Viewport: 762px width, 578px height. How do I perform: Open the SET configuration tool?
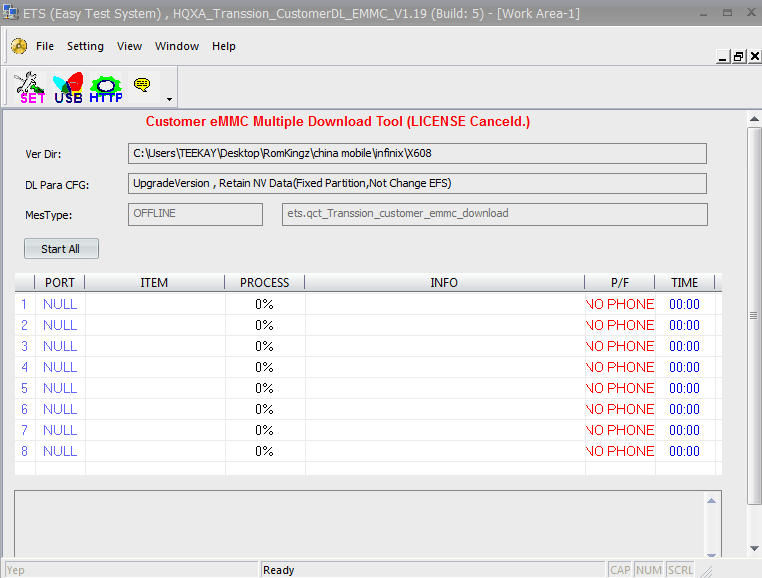(x=30, y=88)
